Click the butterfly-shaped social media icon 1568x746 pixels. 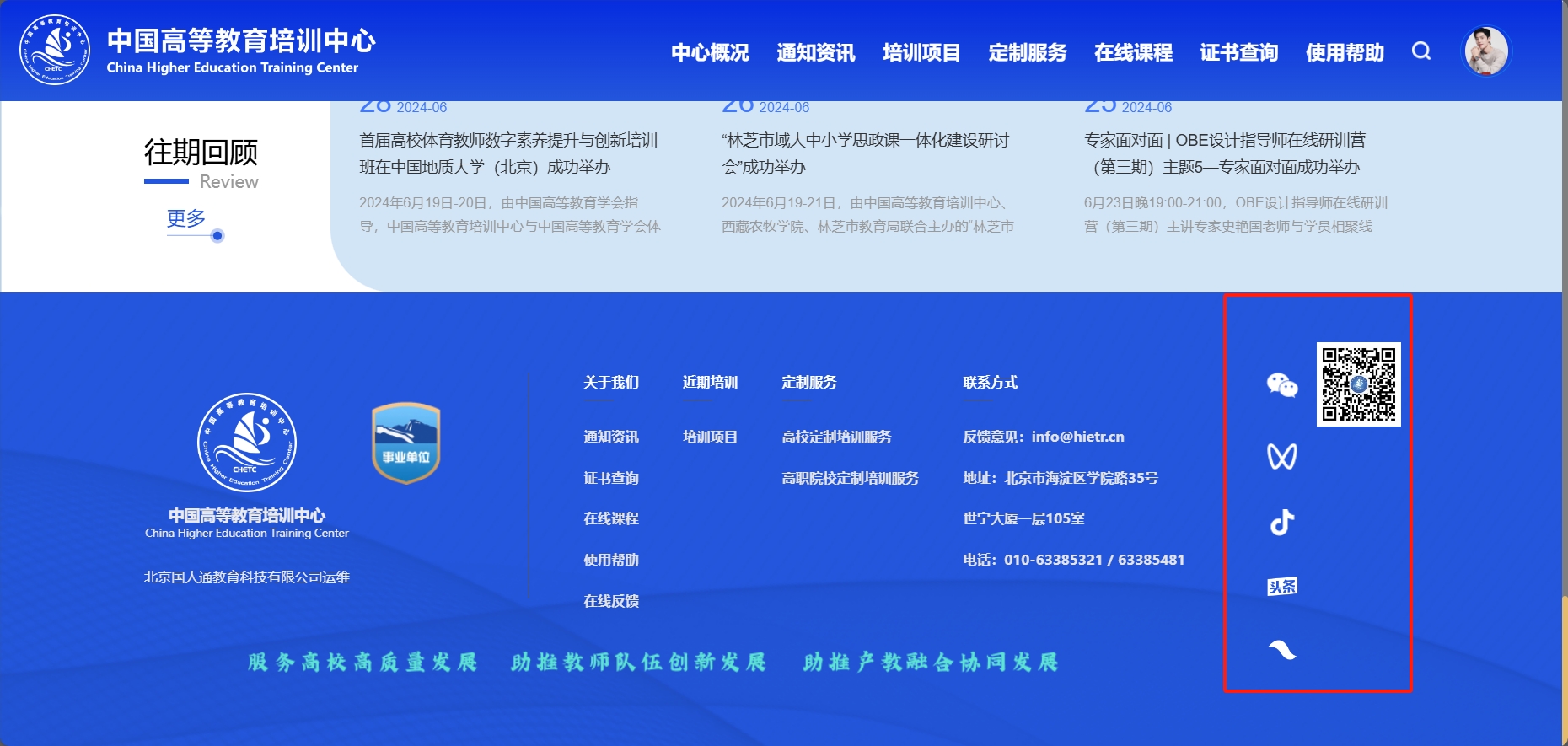coord(1281,457)
